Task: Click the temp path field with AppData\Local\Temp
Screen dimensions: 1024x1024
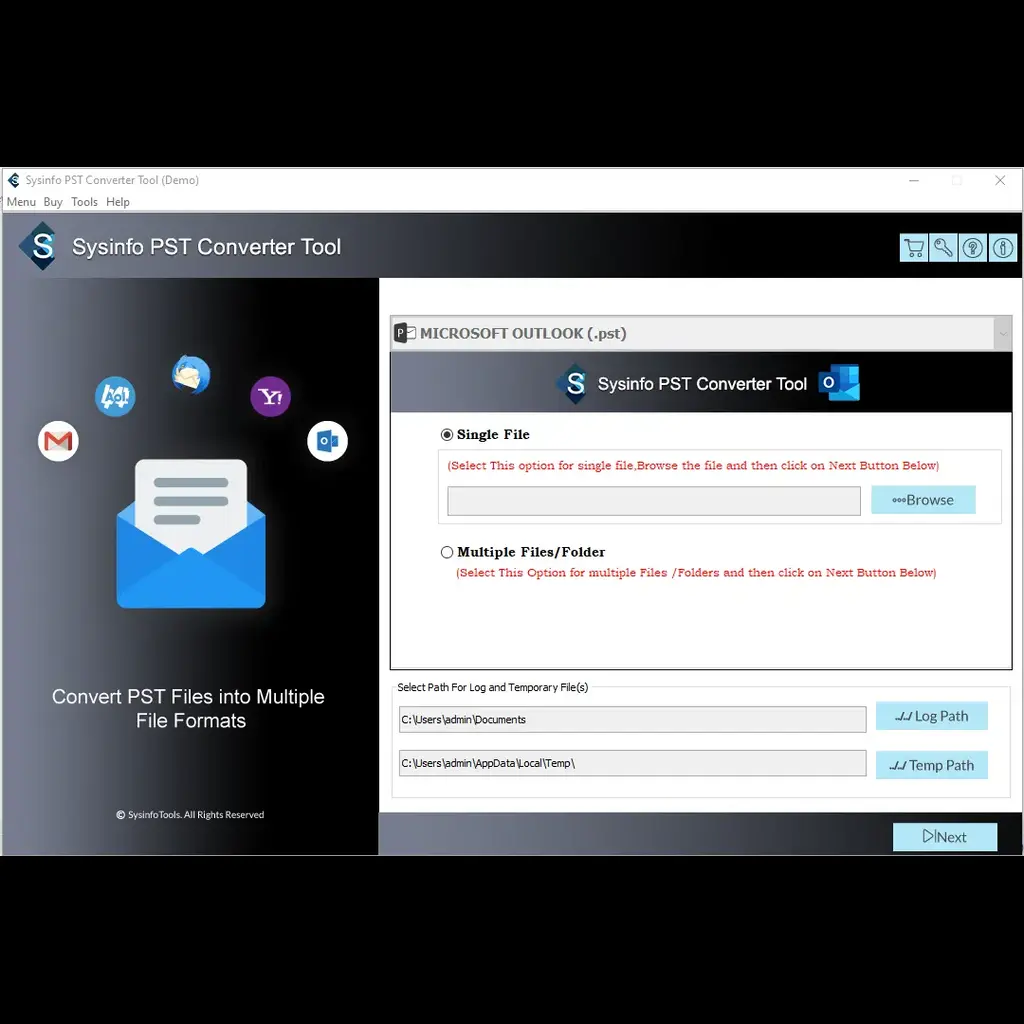Action: [632, 763]
